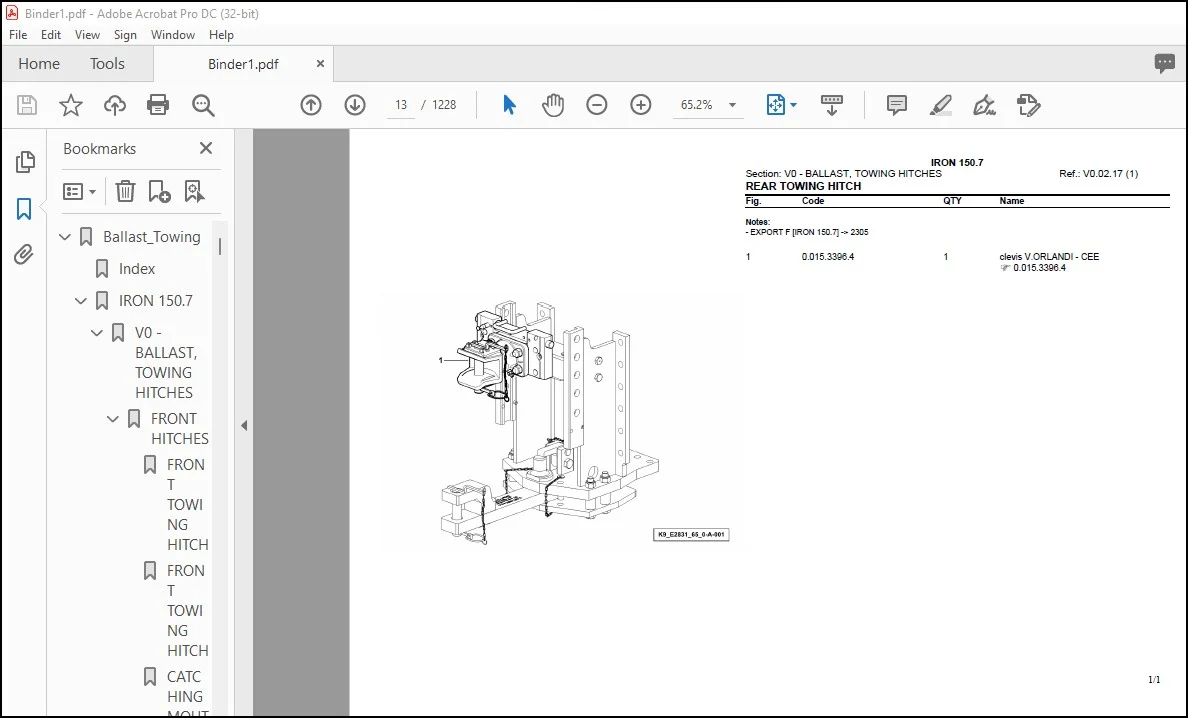Screen dimensions: 1188x718
Task: Delete selected bookmark trash icon
Action: pyautogui.click(x=125, y=192)
